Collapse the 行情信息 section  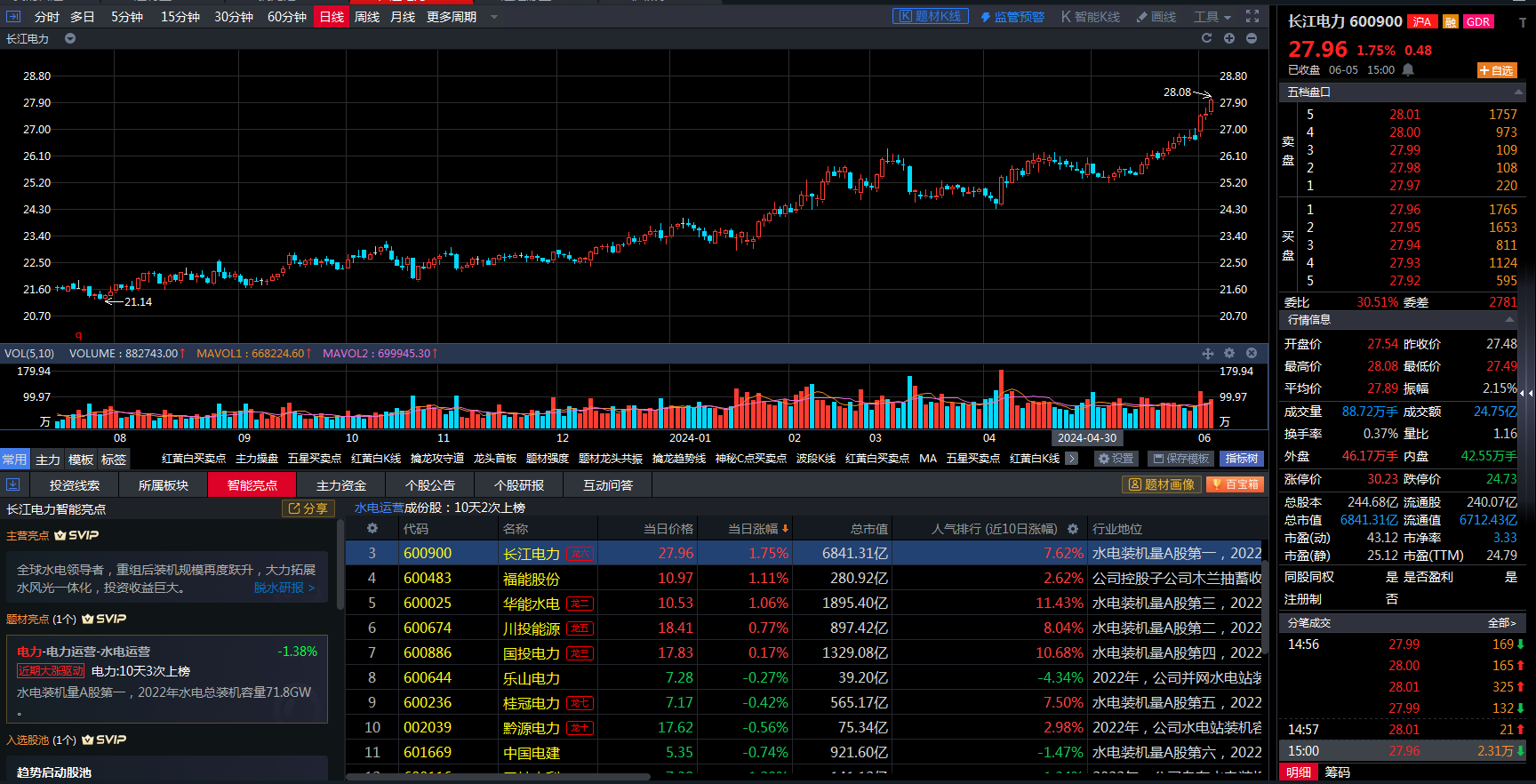tap(1509, 319)
